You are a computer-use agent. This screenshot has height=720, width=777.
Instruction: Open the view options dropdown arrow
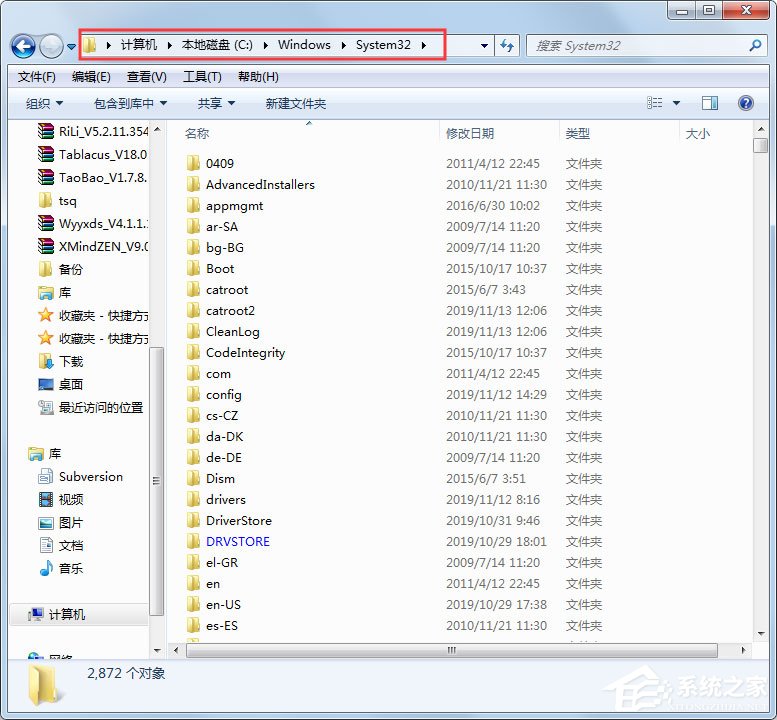pos(677,103)
